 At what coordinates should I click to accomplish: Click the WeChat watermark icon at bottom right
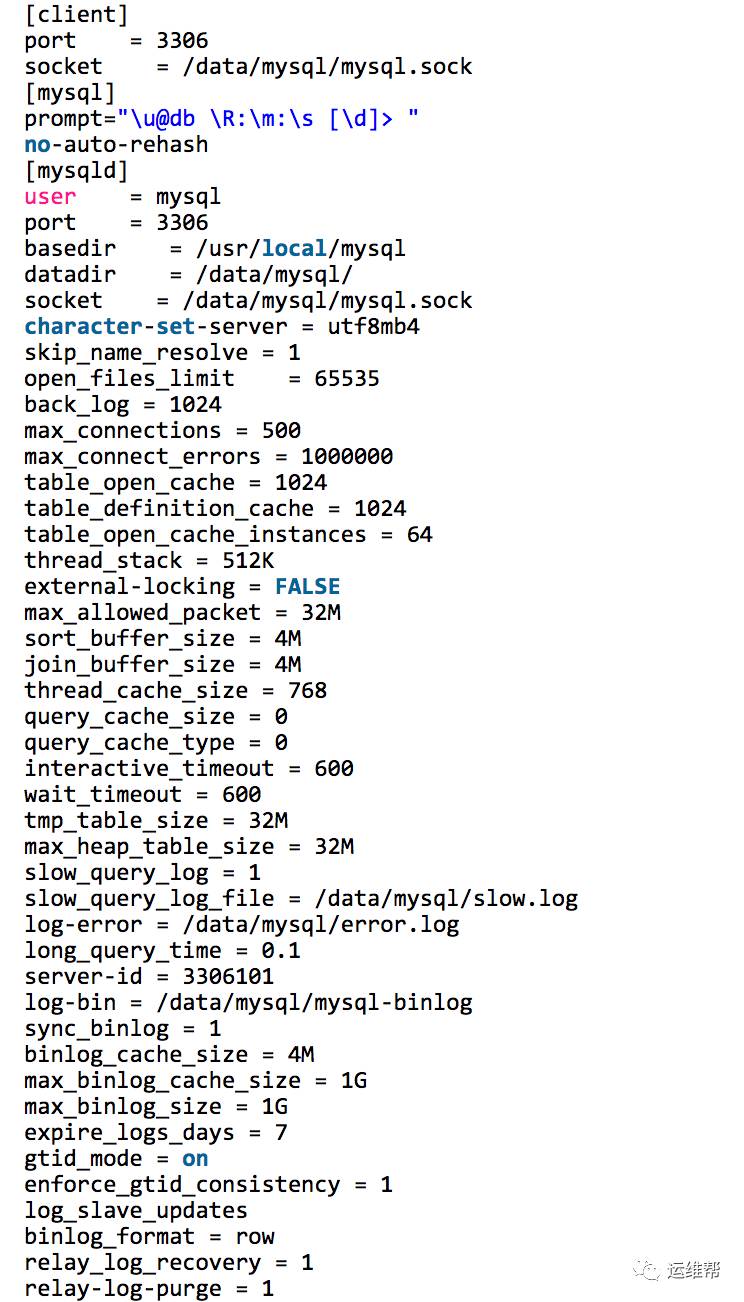coord(653,1270)
